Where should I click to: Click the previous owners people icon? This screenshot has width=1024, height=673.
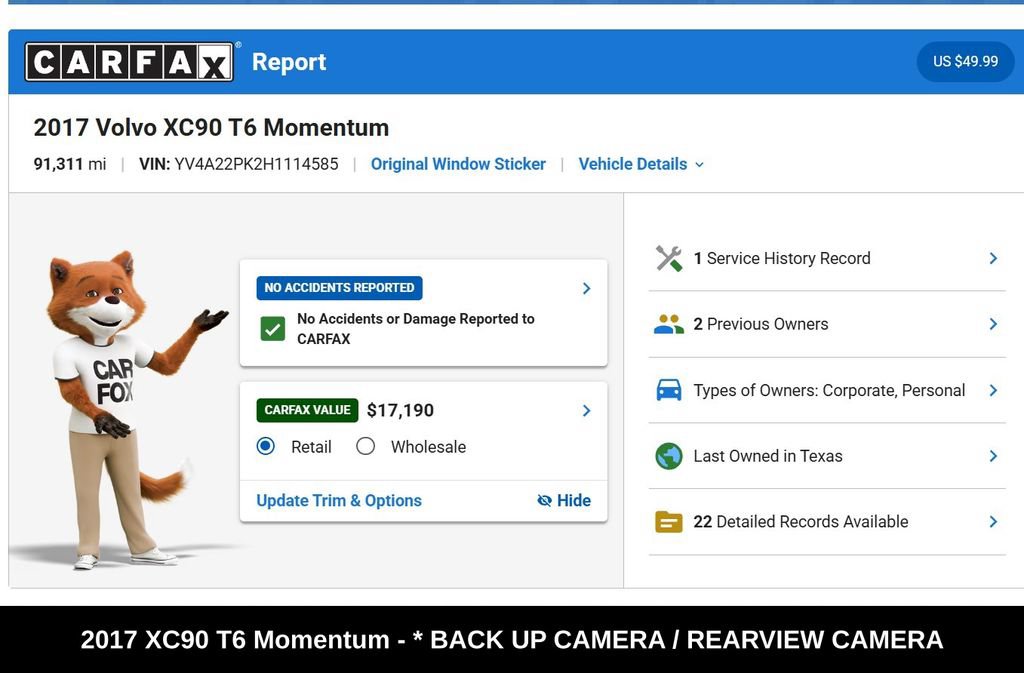(x=669, y=324)
